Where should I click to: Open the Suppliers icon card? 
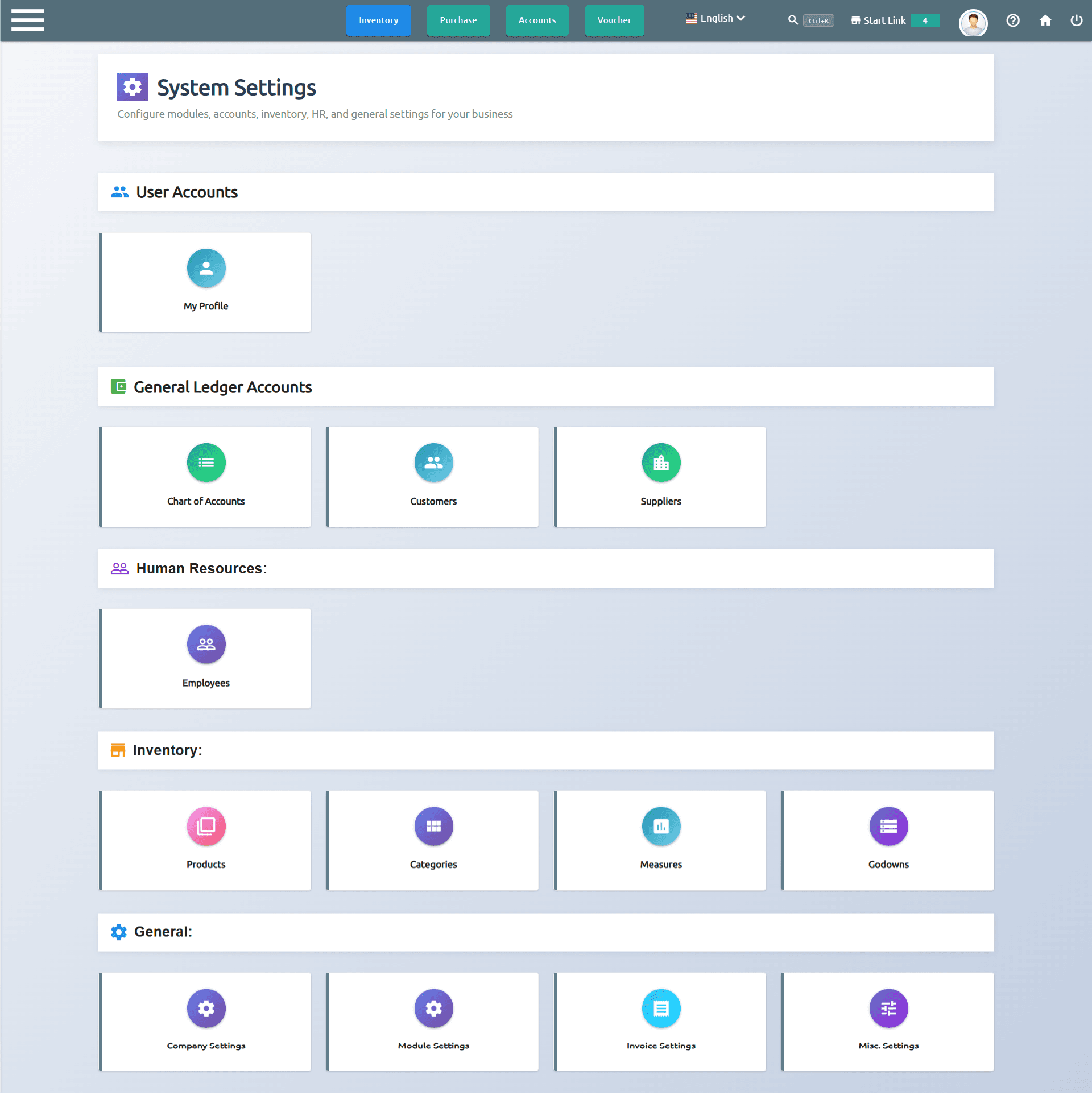661,462
